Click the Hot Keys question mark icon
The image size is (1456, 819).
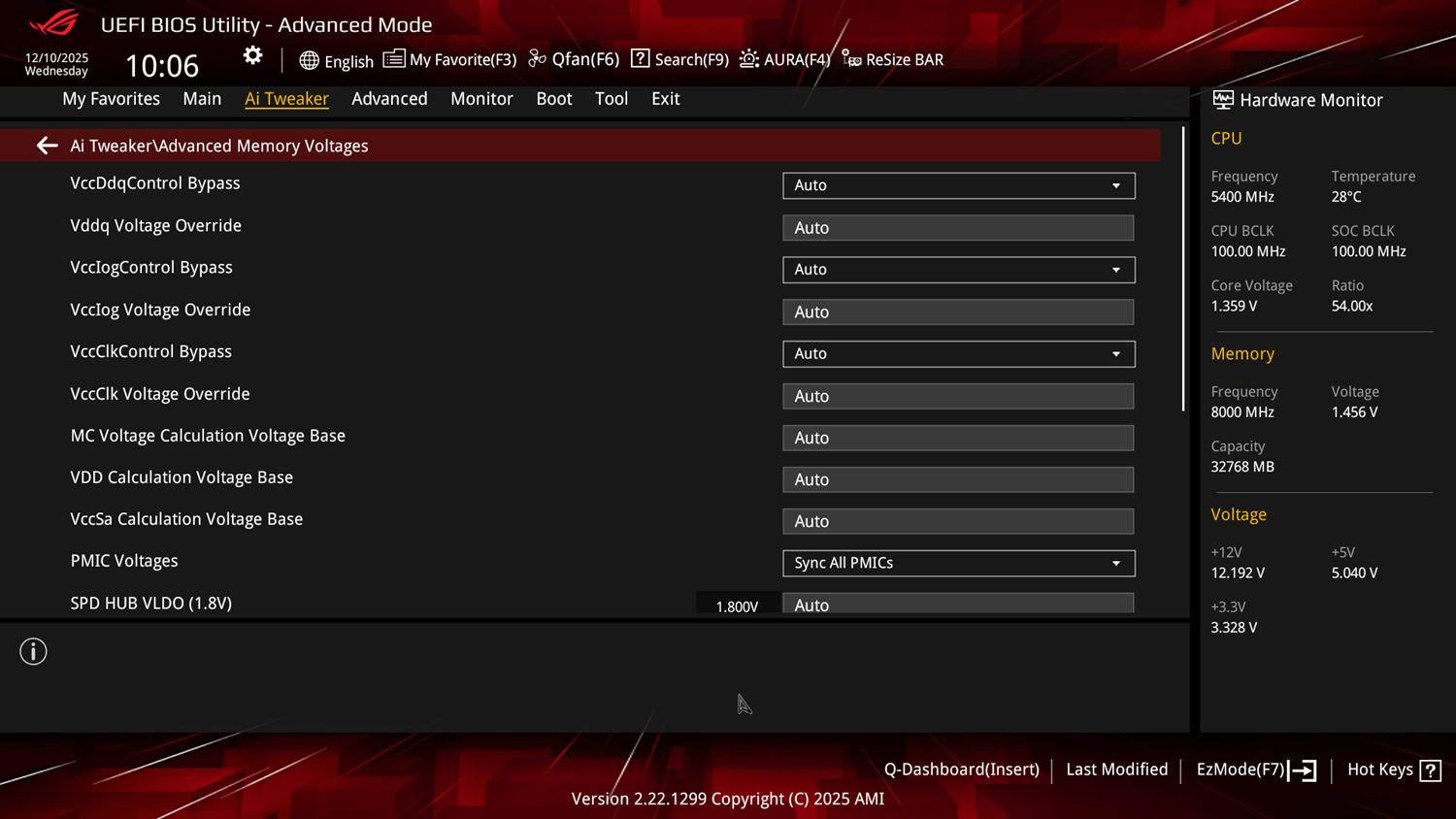point(1429,770)
